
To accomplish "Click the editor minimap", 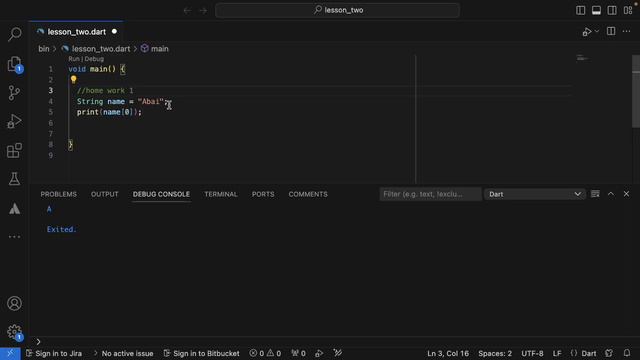I will point(583,58).
